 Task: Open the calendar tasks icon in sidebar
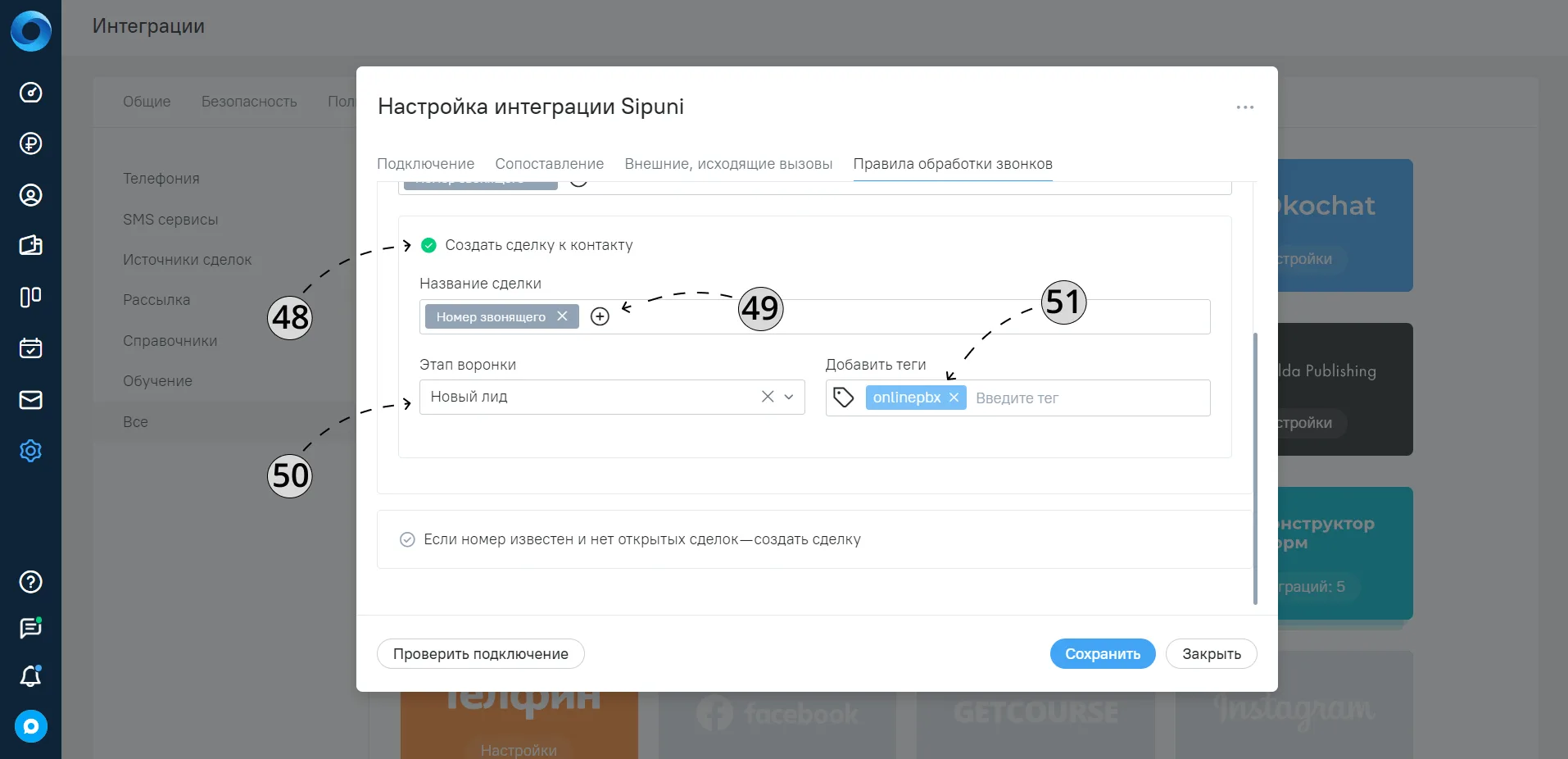coord(30,348)
